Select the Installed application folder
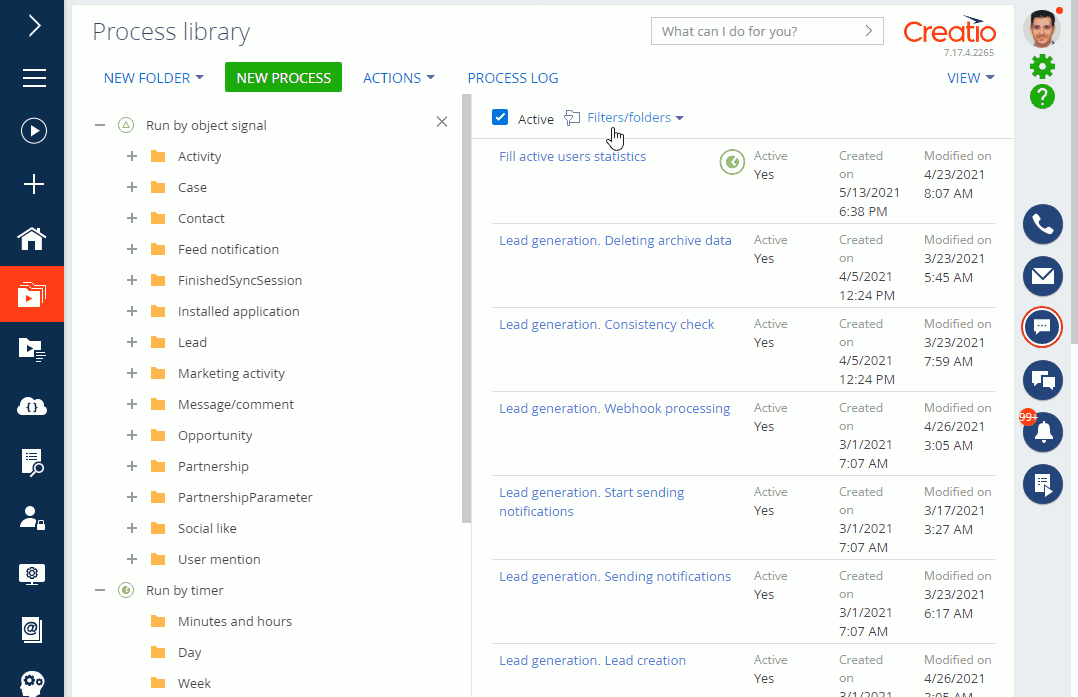Screen dimensions: 1078x697 (239, 311)
